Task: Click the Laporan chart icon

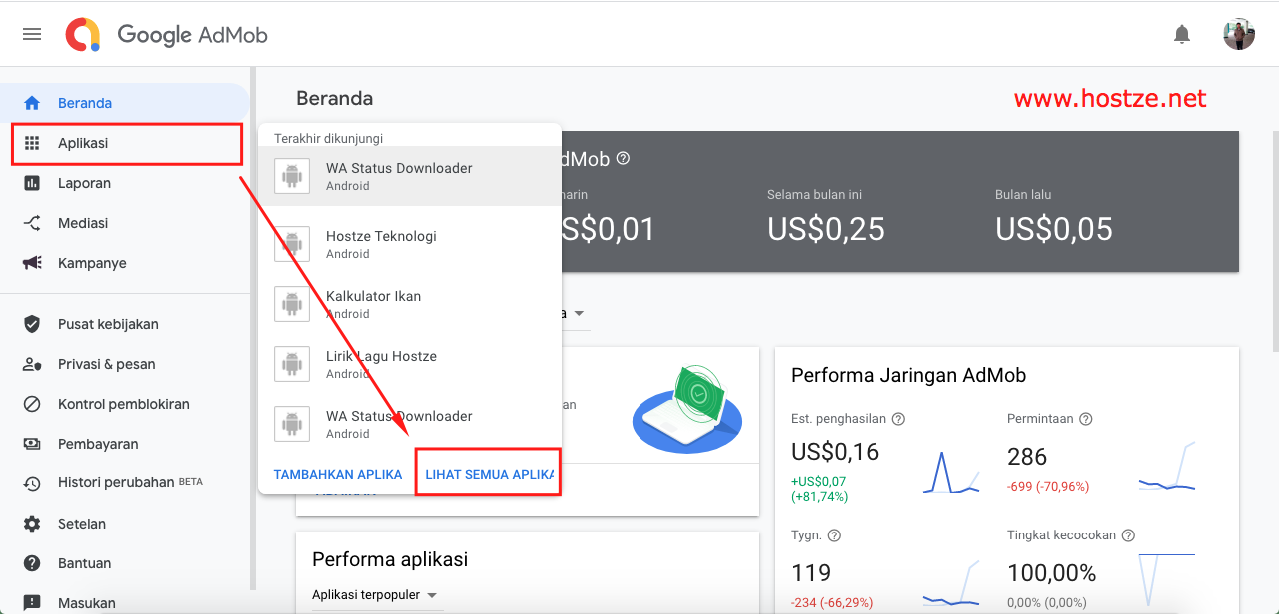Action: [32, 183]
